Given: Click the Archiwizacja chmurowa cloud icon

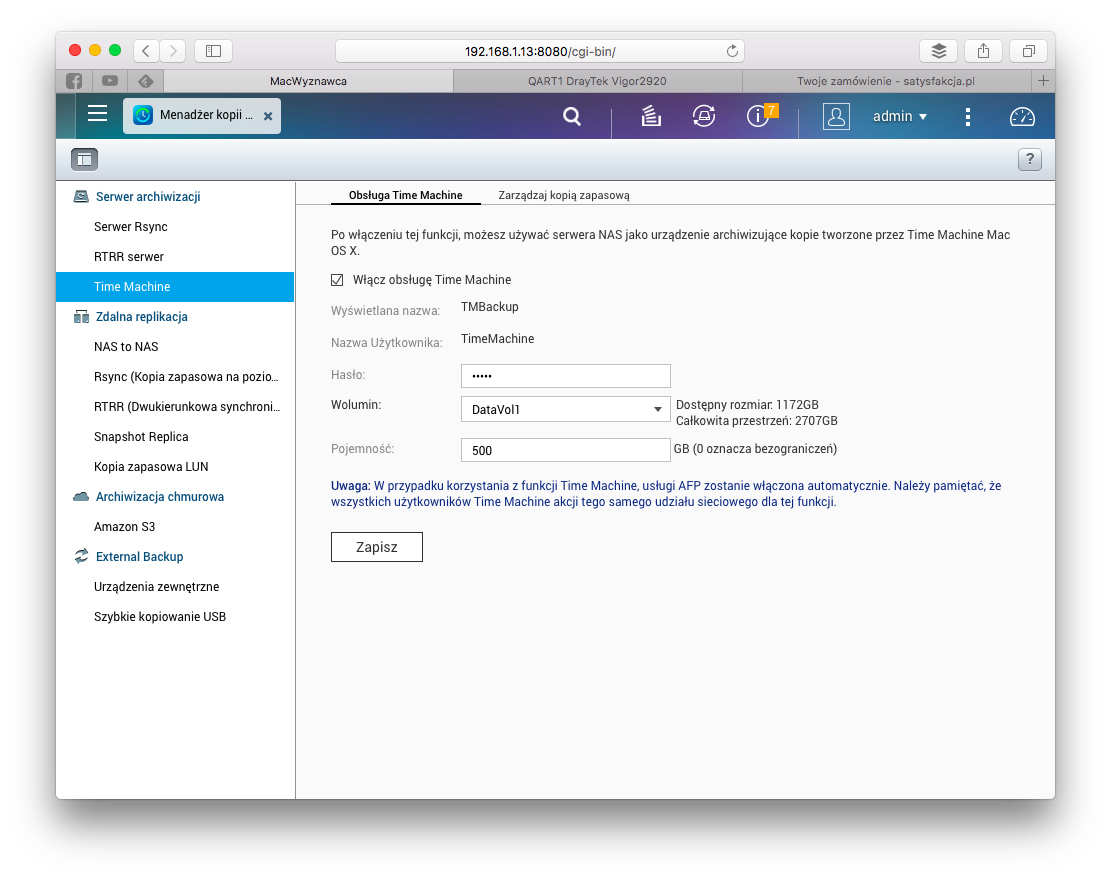Looking at the screenshot, I should click(81, 497).
